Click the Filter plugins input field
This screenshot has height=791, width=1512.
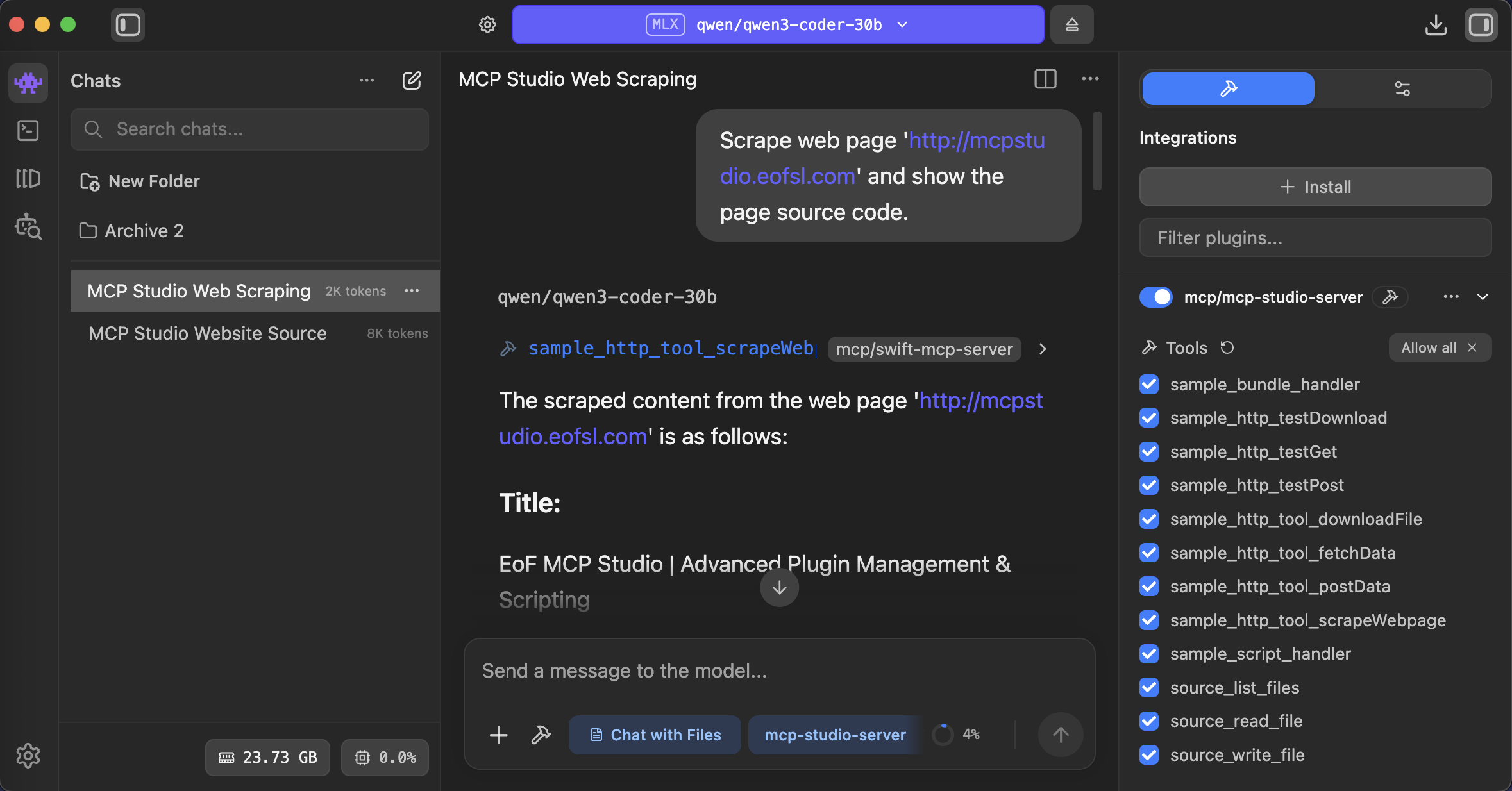[x=1315, y=238]
